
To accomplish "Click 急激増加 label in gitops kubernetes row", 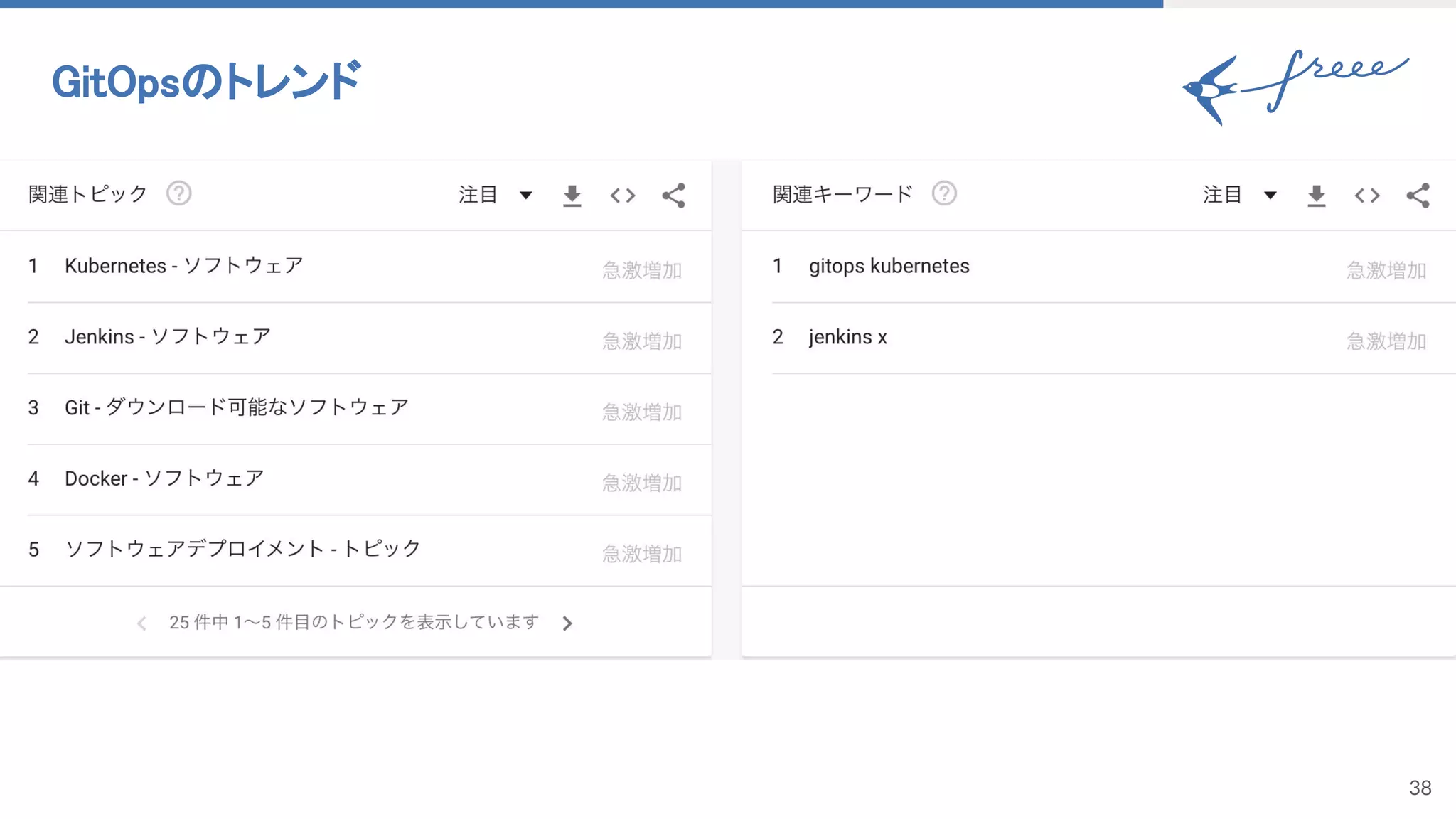I will [1386, 270].
